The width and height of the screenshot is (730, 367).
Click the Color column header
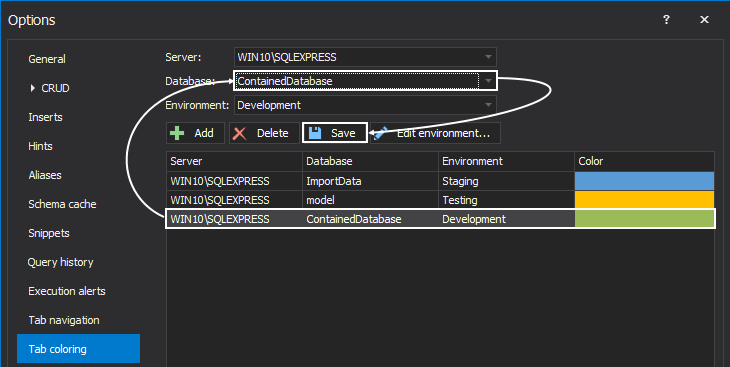click(x=644, y=161)
